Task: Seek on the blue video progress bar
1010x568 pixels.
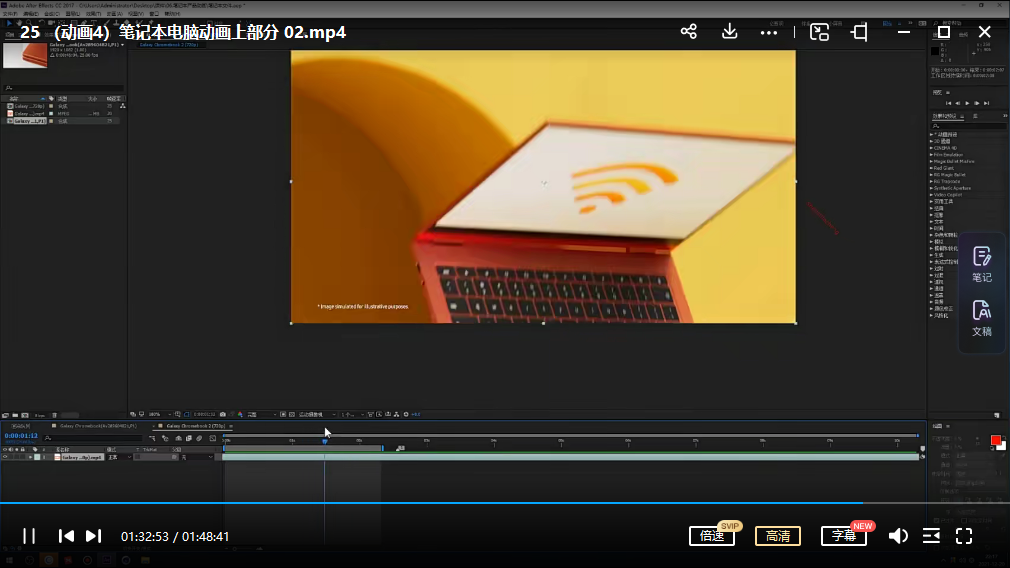Action: [x=505, y=503]
